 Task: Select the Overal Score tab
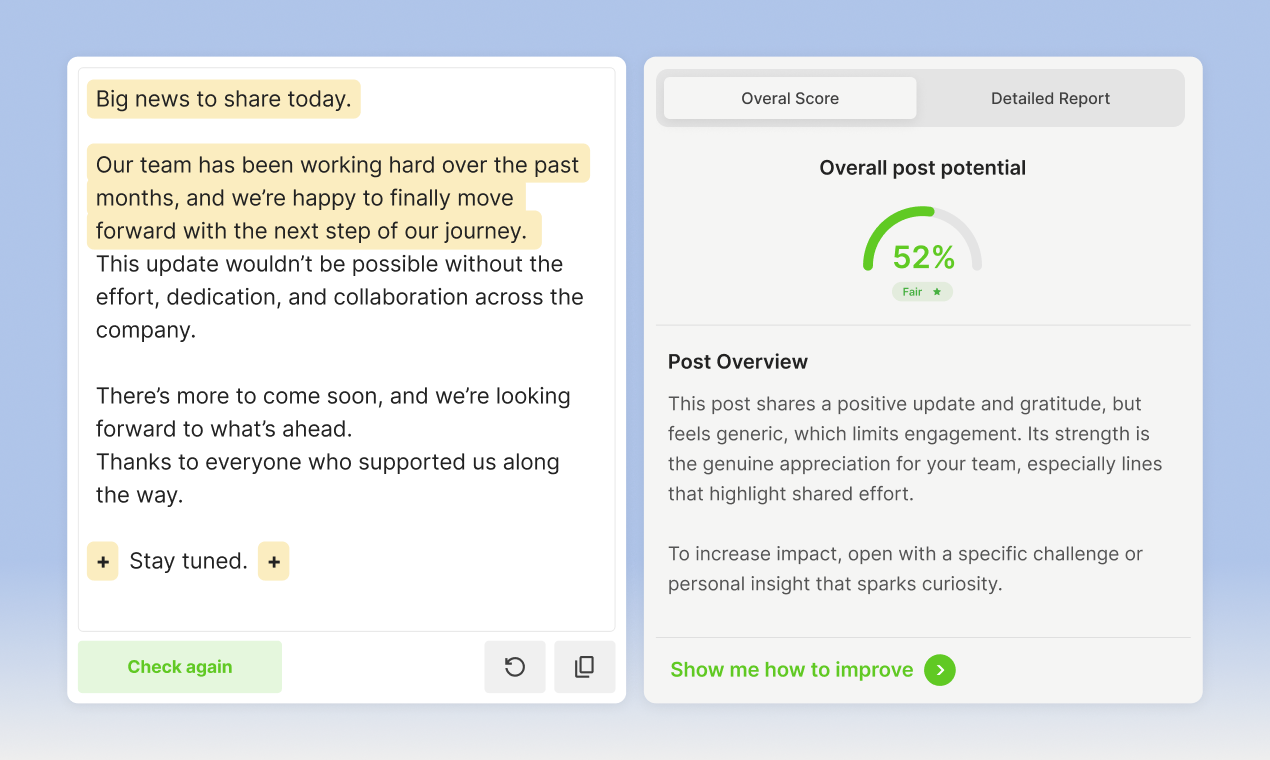click(788, 98)
